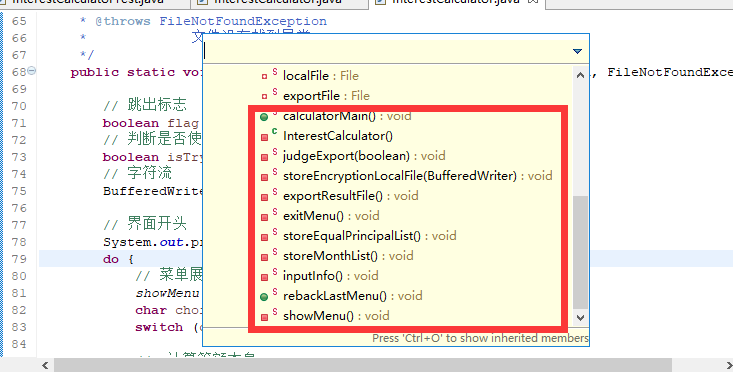Jump to inputInfo() method
733x372 pixels.
(331, 276)
